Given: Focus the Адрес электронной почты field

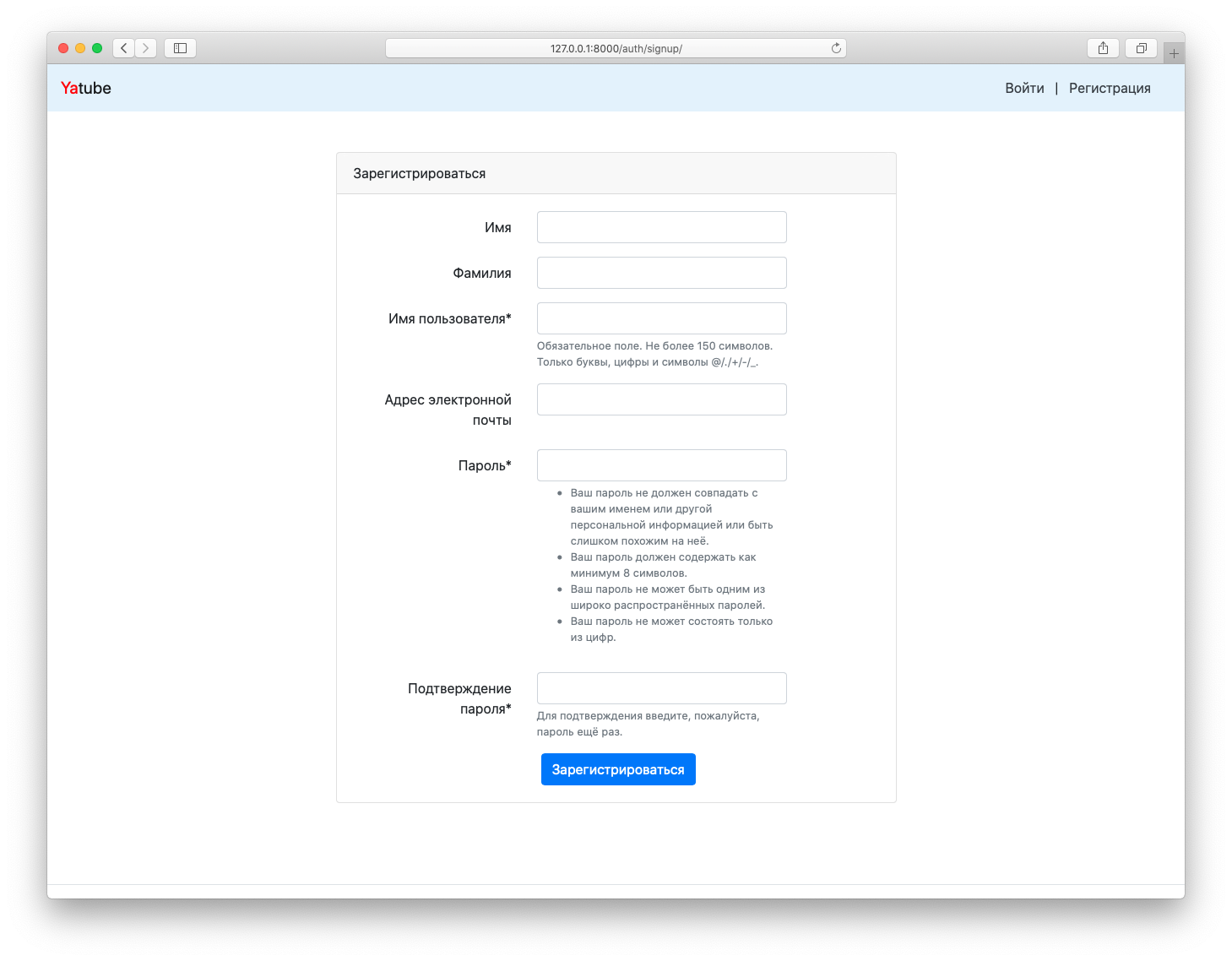Looking at the screenshot, I should [x=662, y=399].
